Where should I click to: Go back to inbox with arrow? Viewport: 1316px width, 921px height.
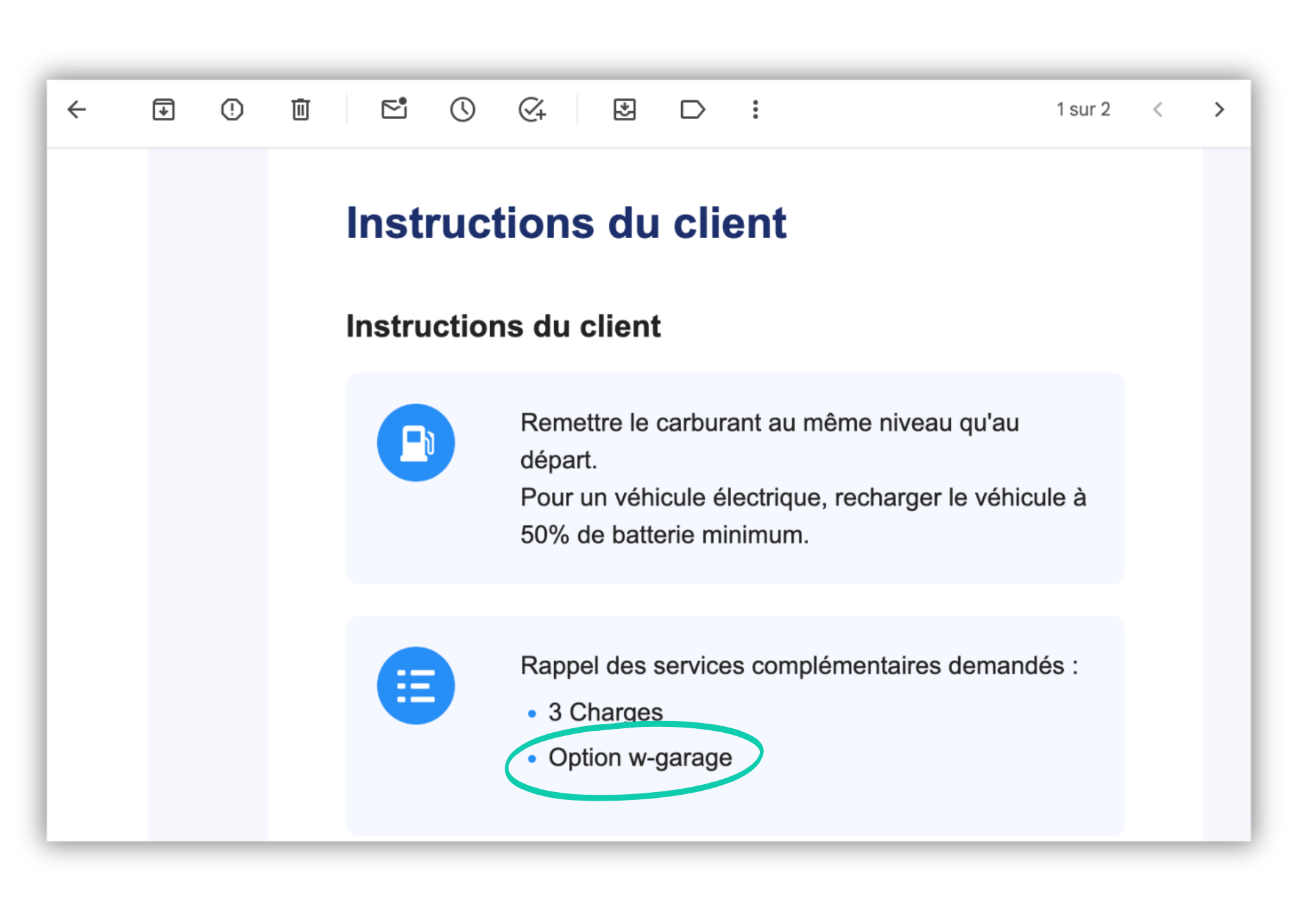point(77,109)
